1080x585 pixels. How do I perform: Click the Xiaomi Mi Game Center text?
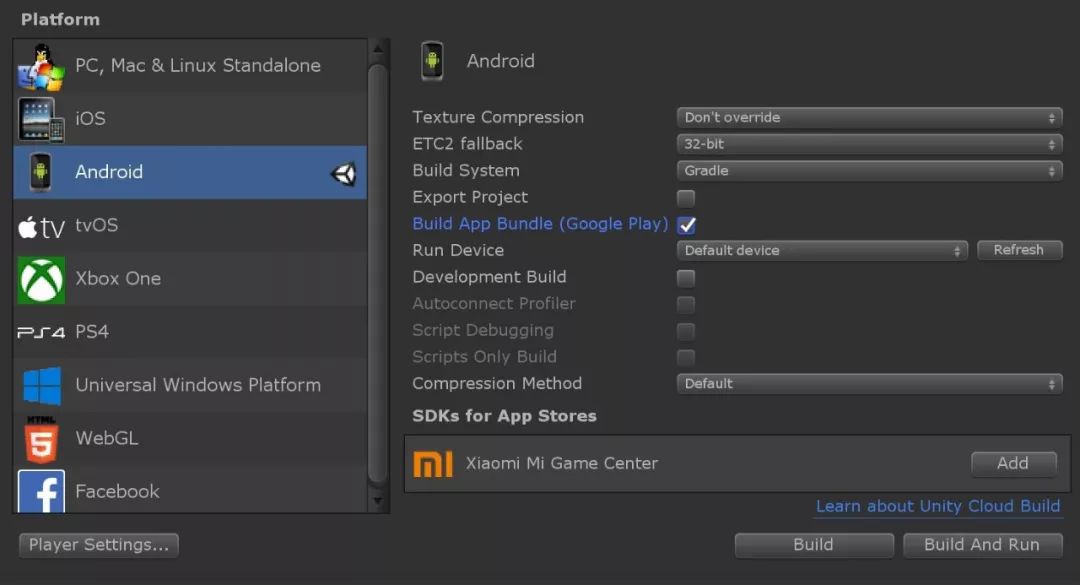pyautogui.click(x=562, y=464)
